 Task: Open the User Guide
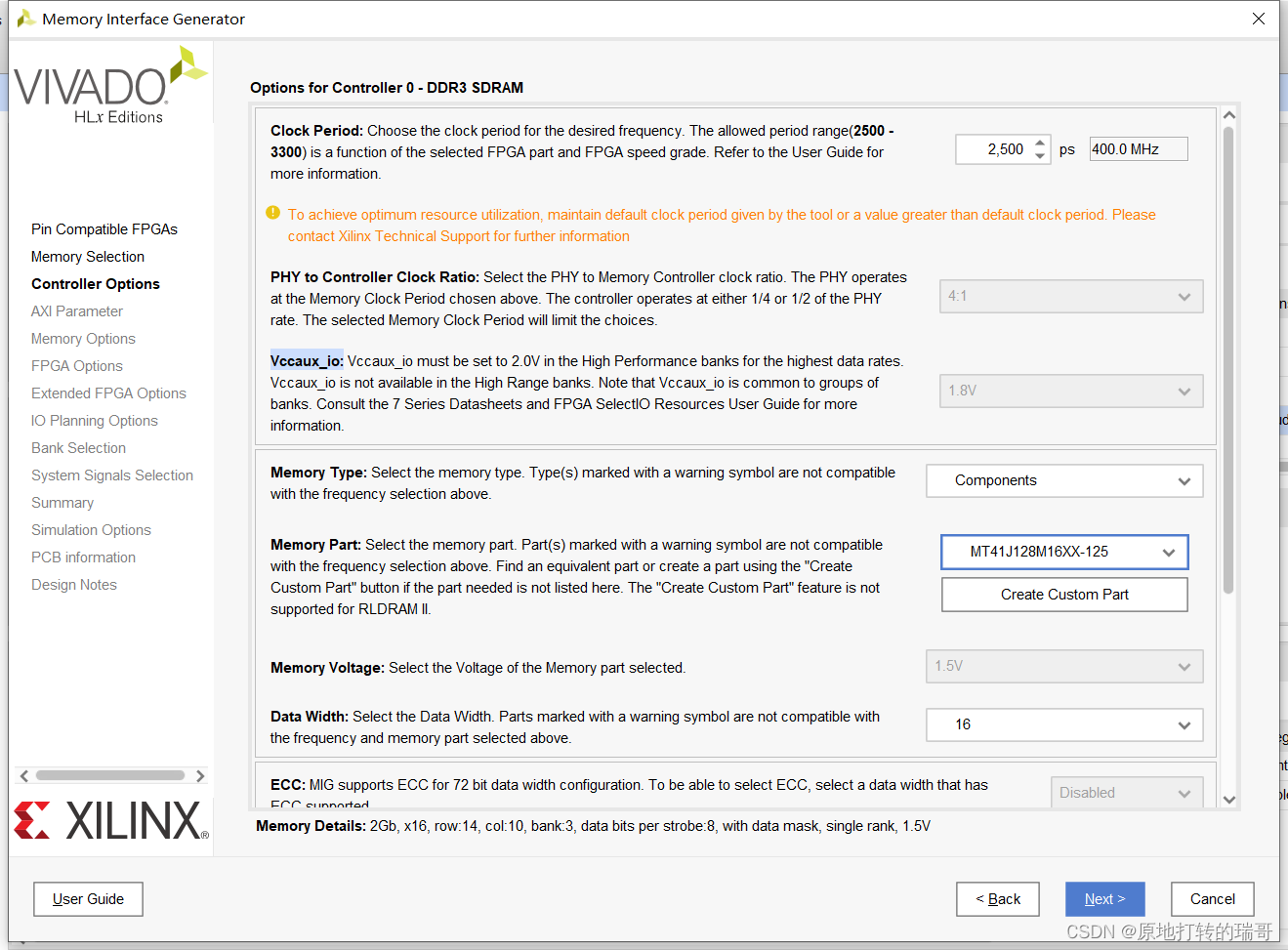point(88,899)
